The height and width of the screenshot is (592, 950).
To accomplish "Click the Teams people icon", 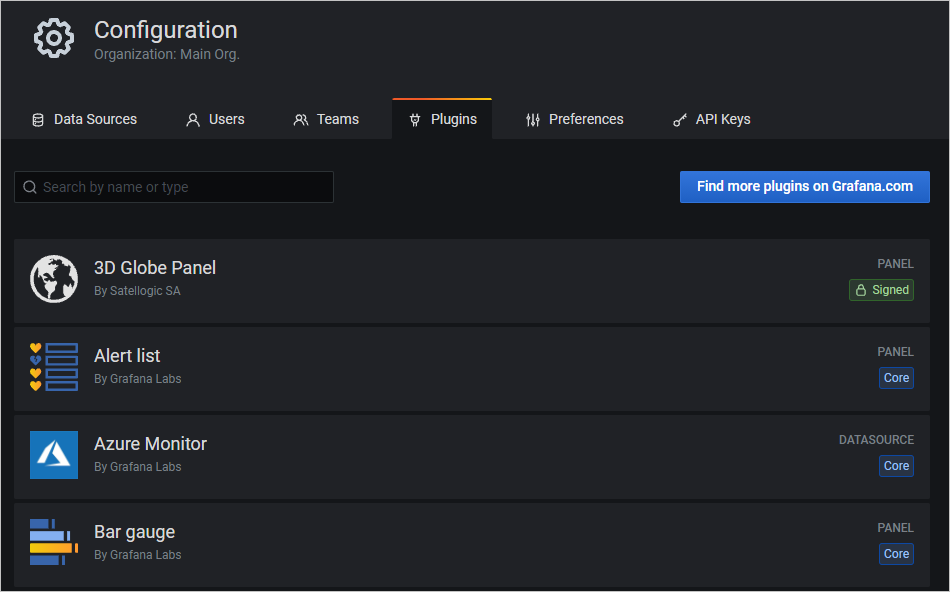I will point(301,120).
